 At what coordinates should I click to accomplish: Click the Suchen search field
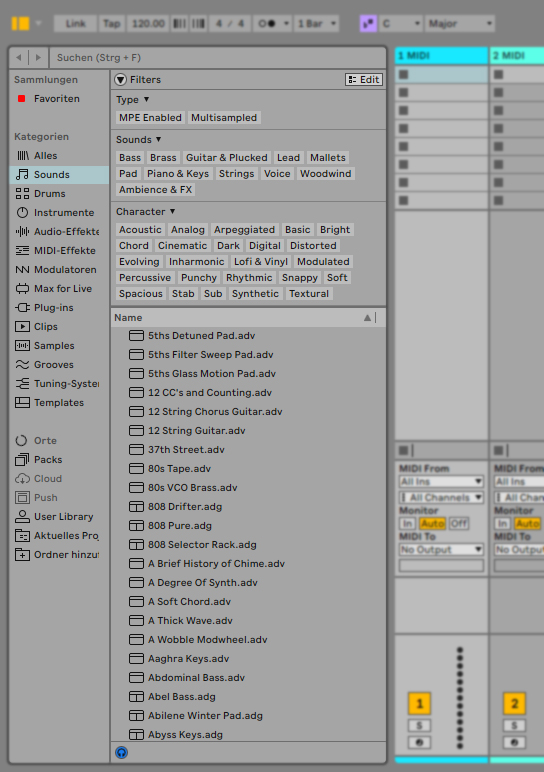tap(218, 58)
